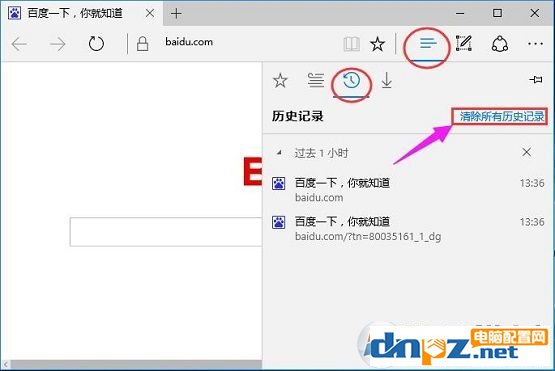Viewport: 555px width, 371px height.
Task: Collapse the 过去 1 小时 group
Action: 279,153
